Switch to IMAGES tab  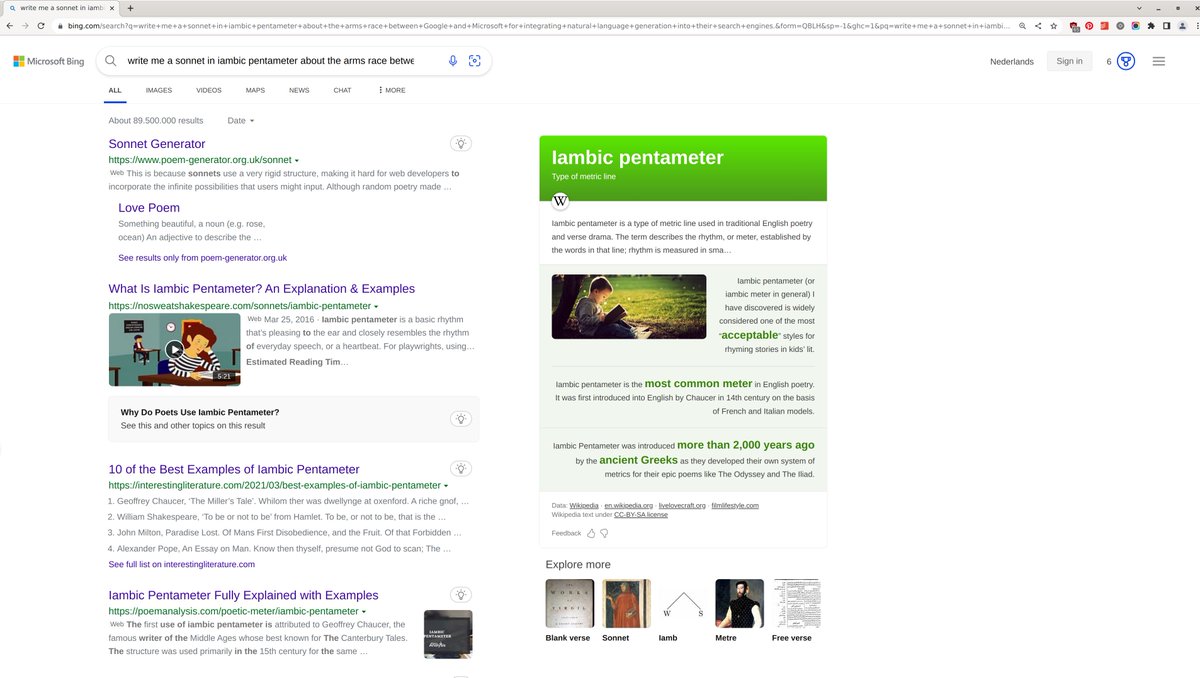[159, 90]
